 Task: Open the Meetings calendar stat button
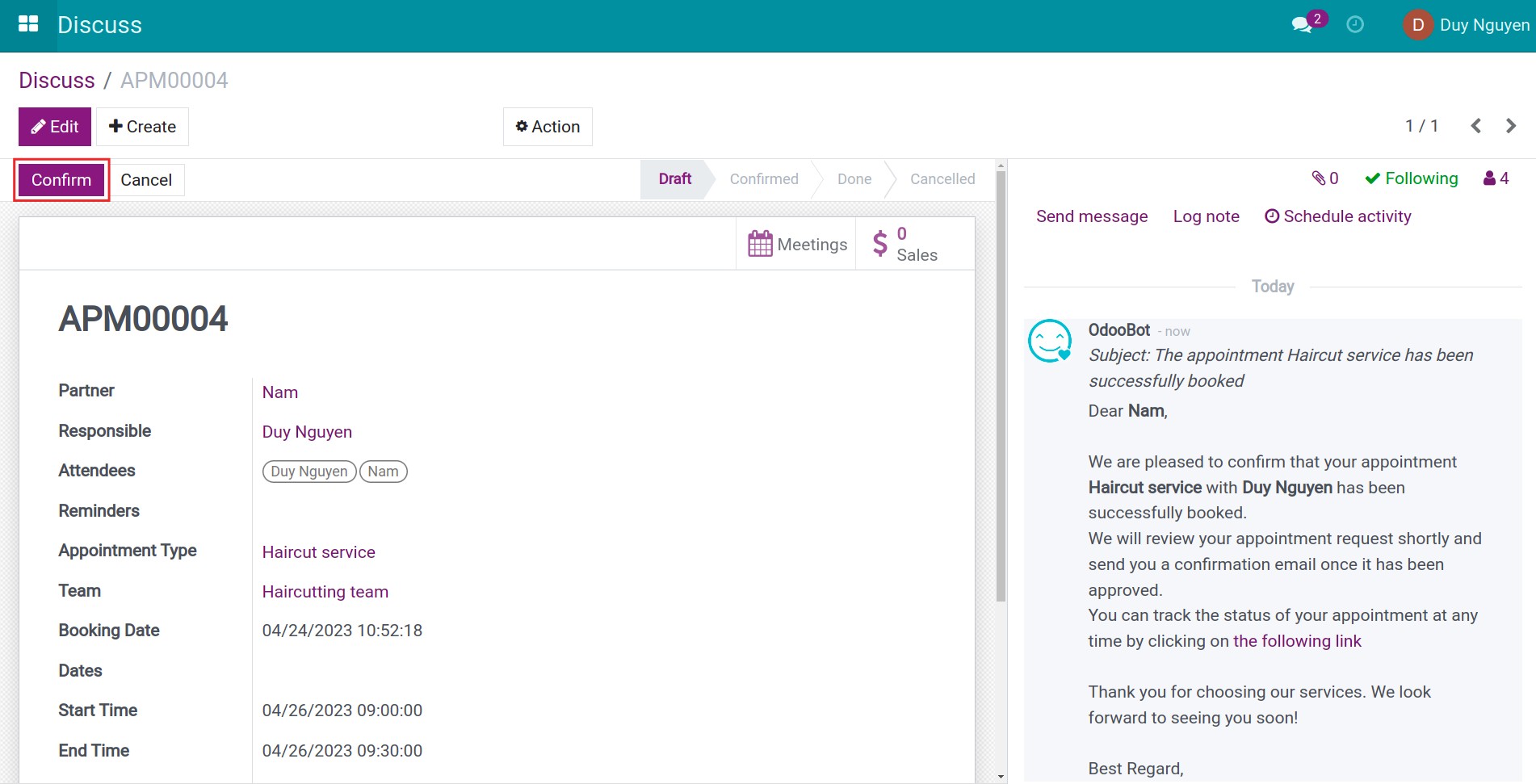[x=796, y=244]
